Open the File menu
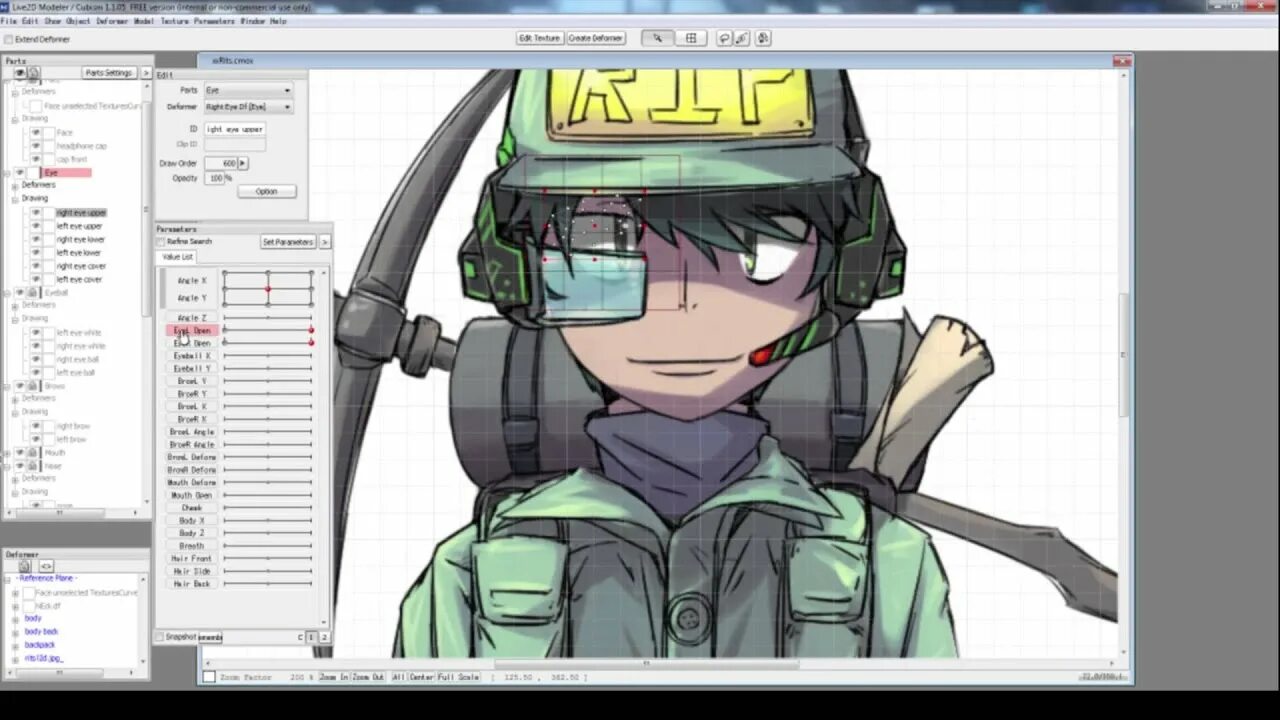 (x=9, y=21)
